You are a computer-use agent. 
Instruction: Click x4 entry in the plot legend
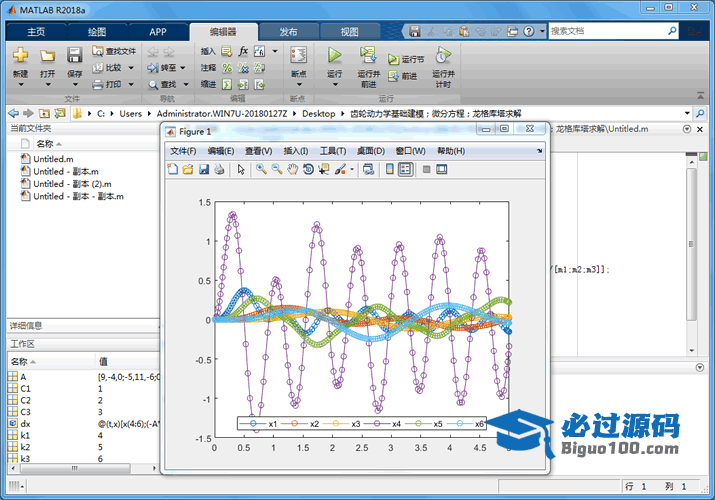(x=382, y=424)
